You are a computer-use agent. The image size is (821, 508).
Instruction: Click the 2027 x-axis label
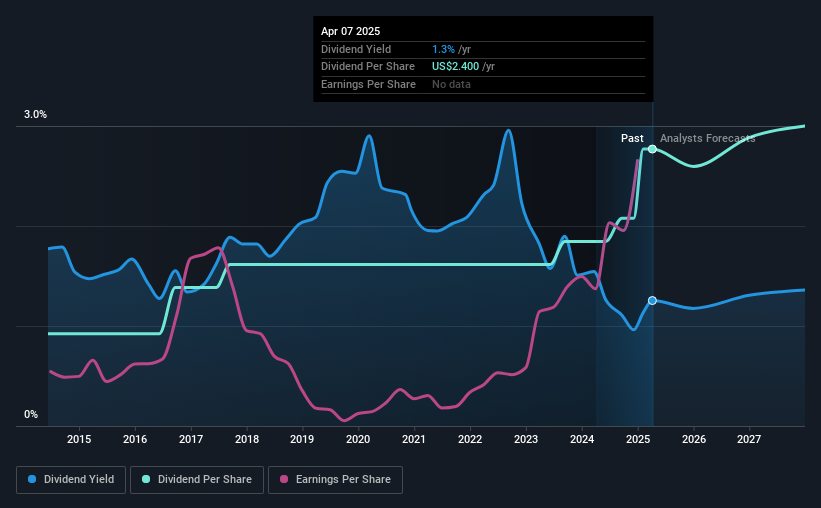pos(749,439)
